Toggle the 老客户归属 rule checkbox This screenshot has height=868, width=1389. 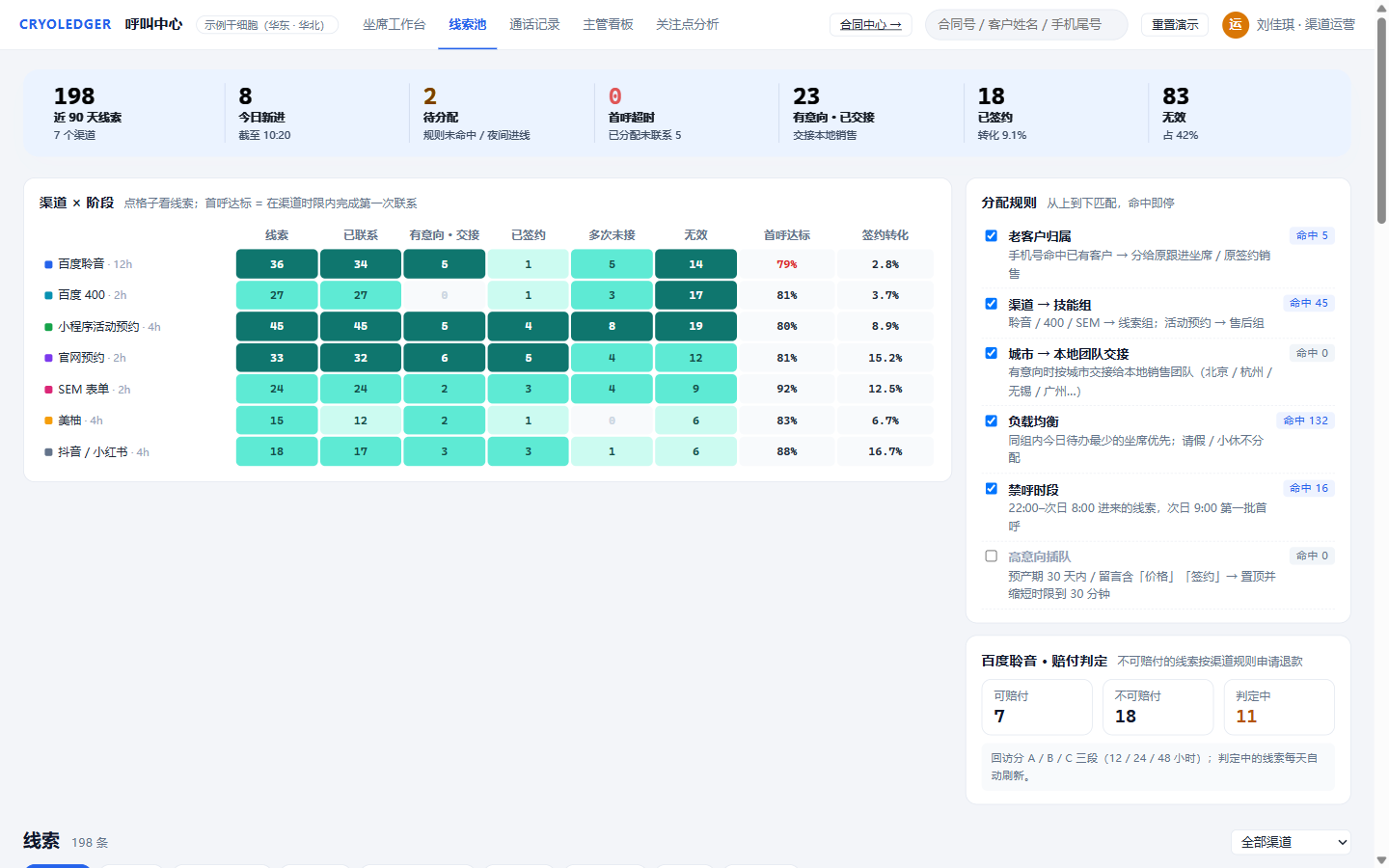[991, 236]
